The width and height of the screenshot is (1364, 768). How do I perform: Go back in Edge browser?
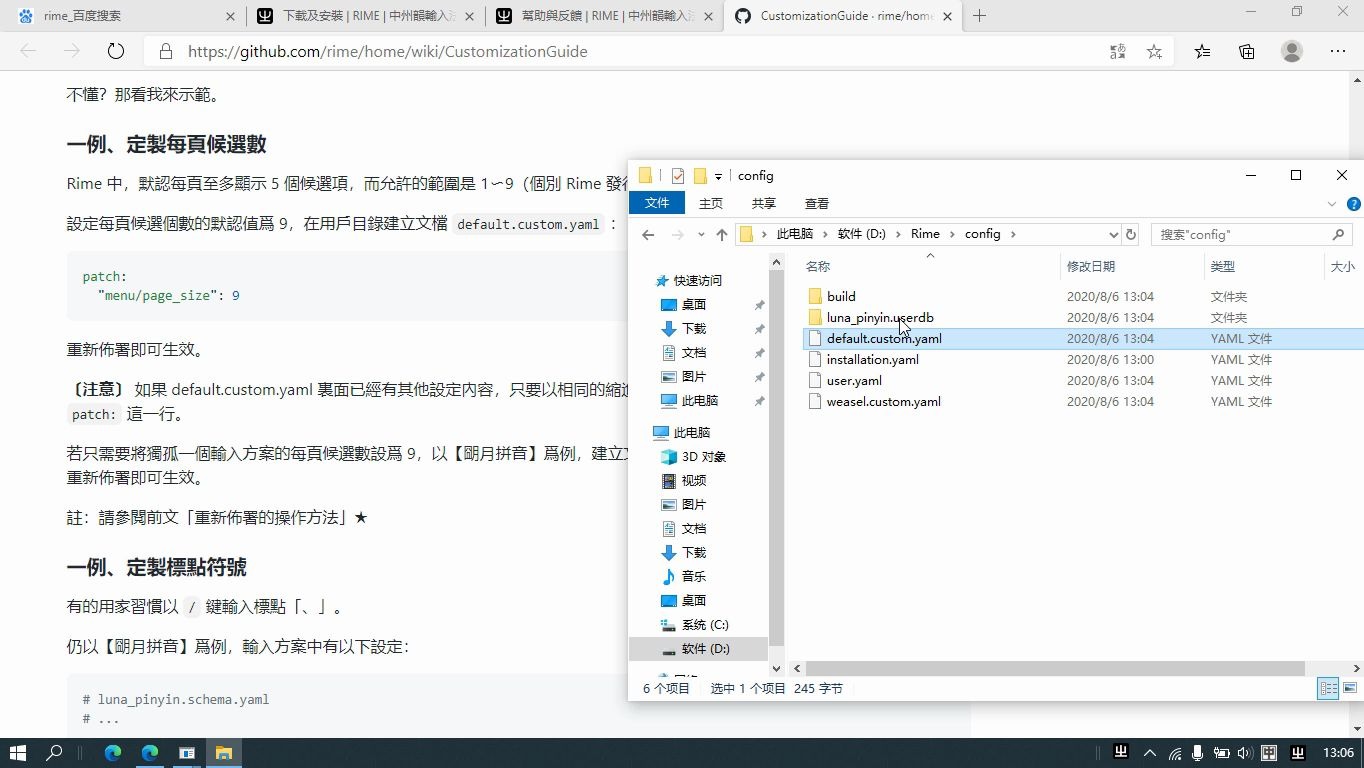click(x=28, y=51)
